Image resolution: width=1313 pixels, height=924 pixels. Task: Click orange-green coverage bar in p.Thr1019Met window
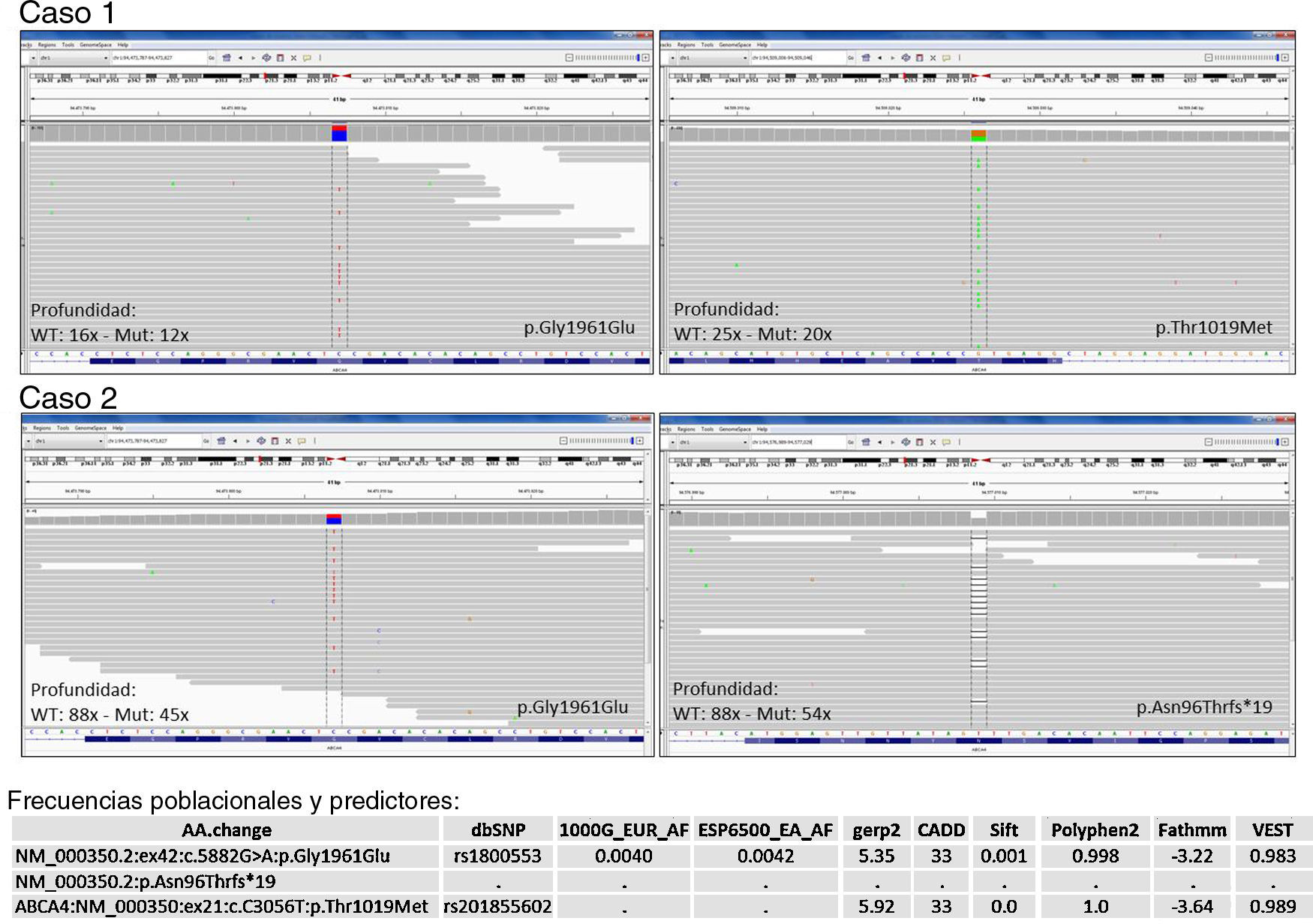978,135
